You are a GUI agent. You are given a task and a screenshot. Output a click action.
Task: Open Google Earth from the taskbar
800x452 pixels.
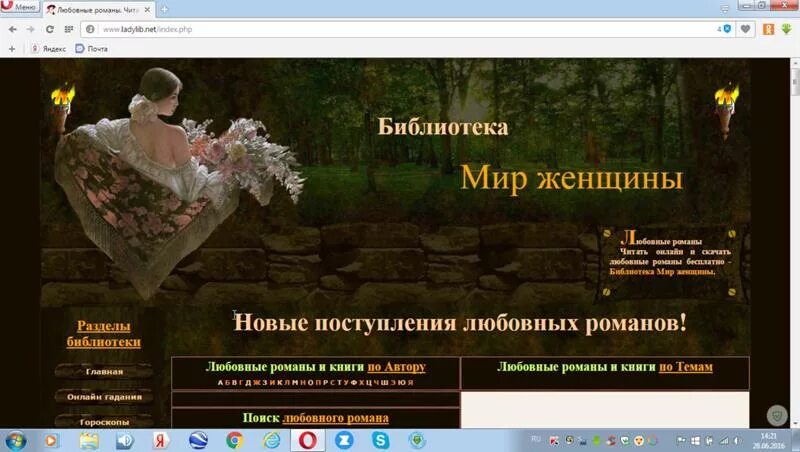tap(198, 440)
